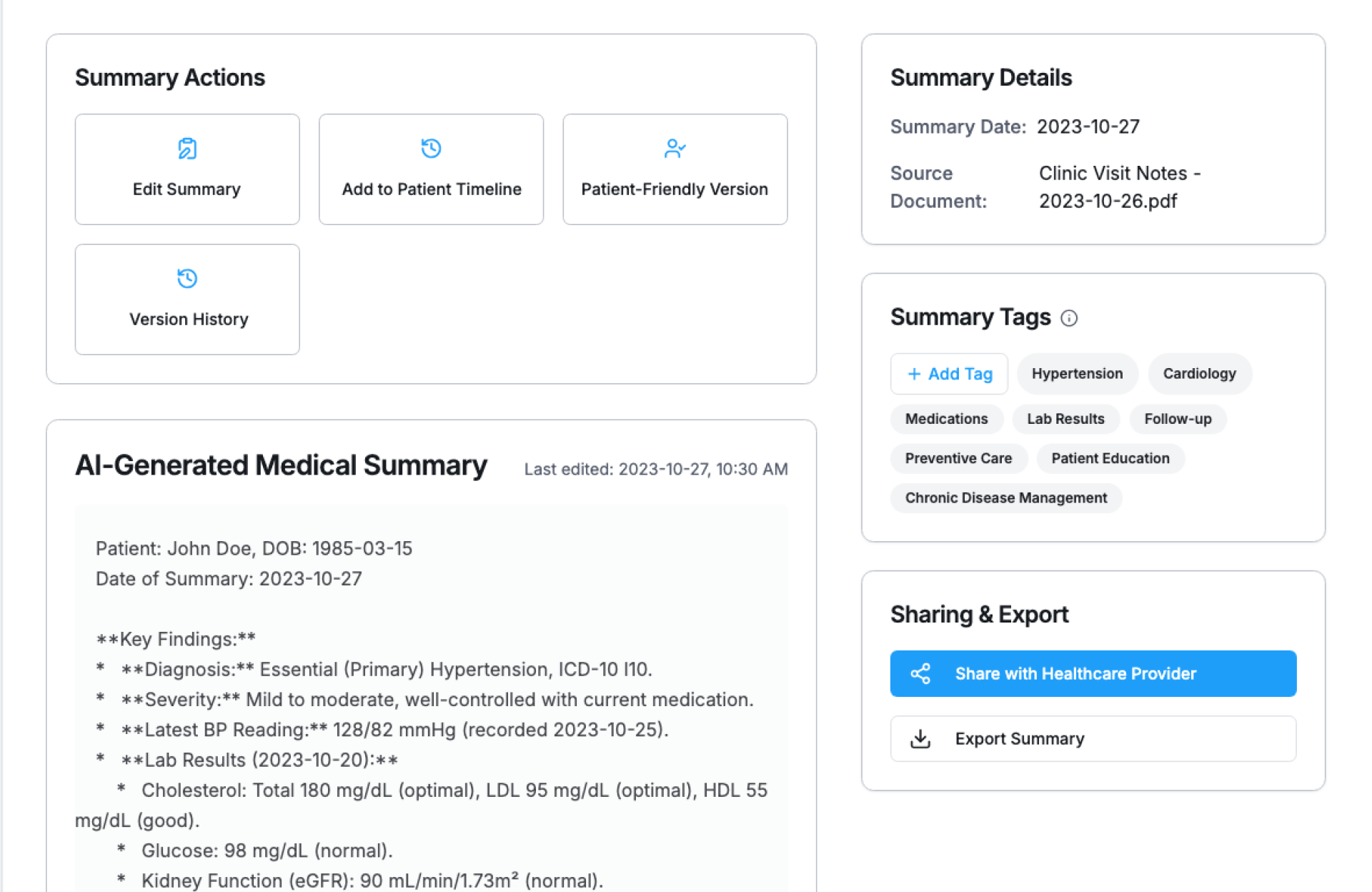Click the Medications tag chip
The height and width of the screenshot is (892, 1372).
[946, 419]
